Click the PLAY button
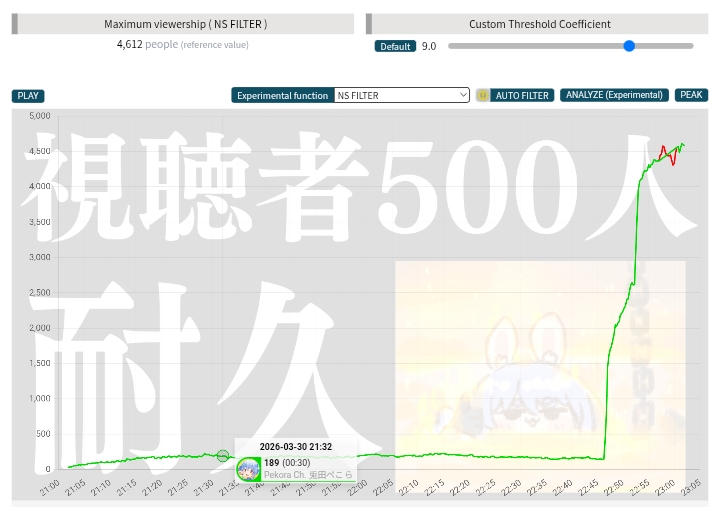This screenshot has width=720, height=507. (x=28, y=96)
